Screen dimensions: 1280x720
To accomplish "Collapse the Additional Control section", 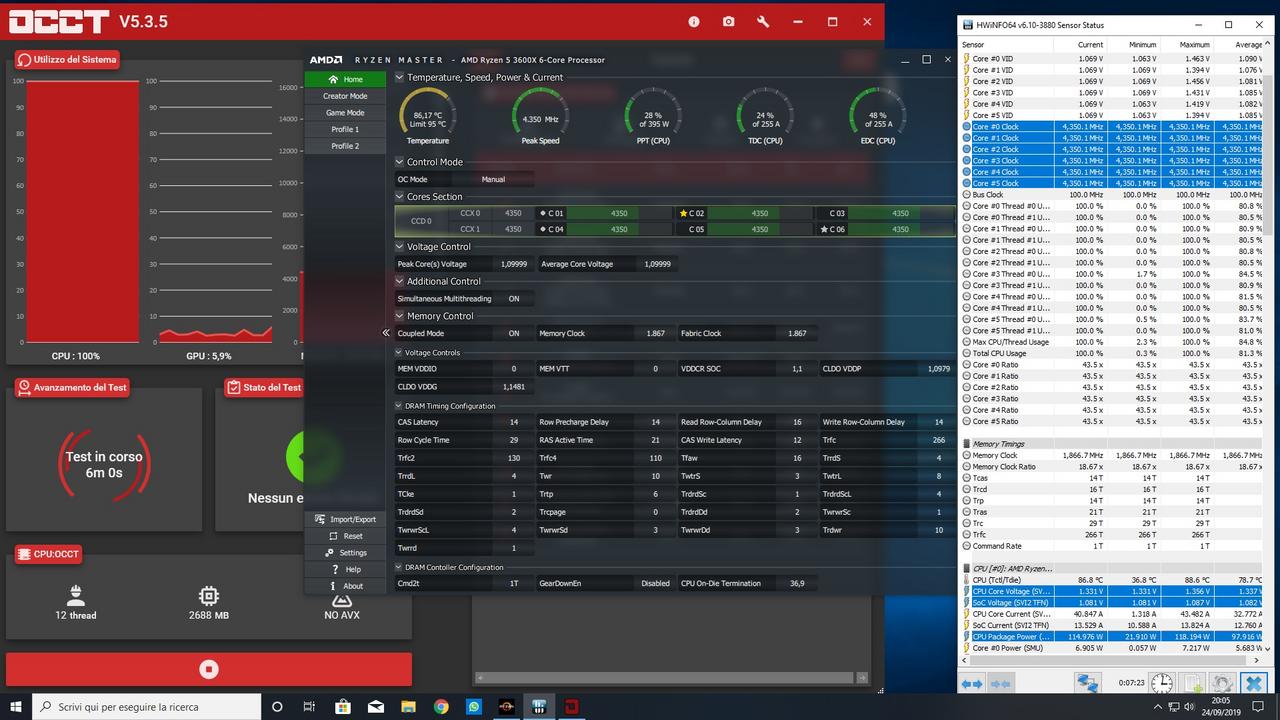I will tap(400, 281).
